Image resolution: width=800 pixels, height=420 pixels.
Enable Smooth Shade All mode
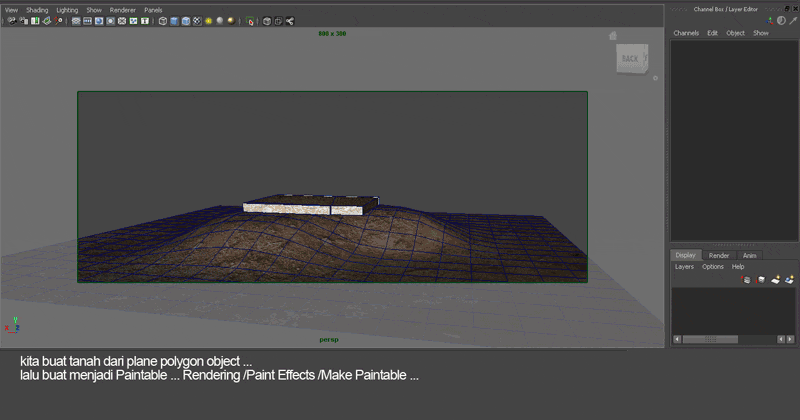tap(174, 21)
